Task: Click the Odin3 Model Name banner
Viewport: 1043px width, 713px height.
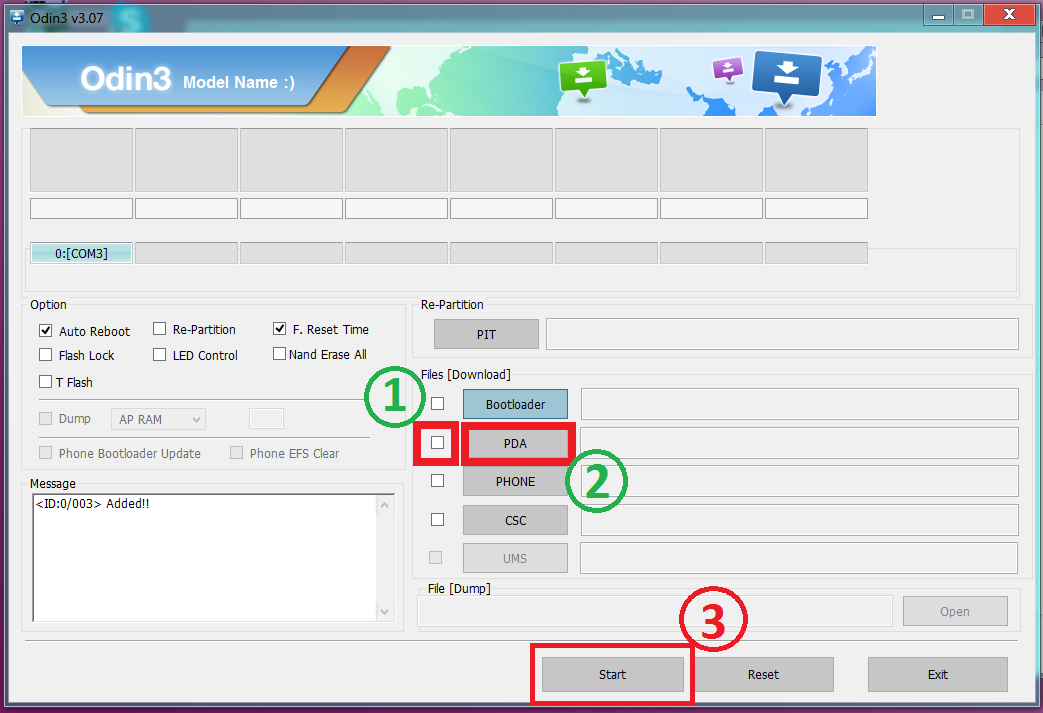Action: 448,81
